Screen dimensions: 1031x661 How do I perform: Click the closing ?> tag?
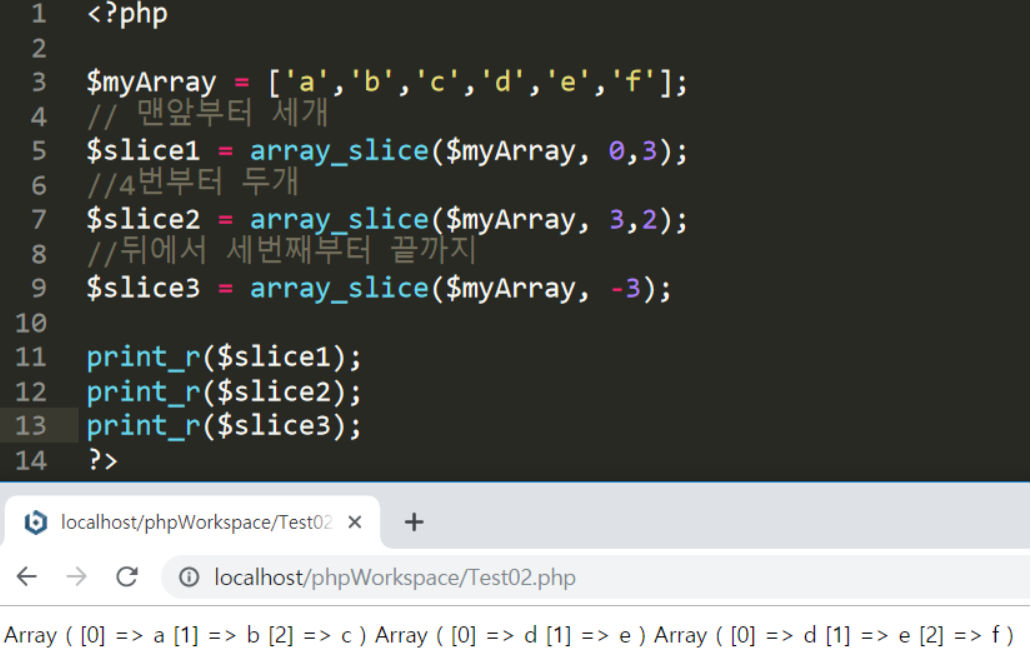[103, 460]
